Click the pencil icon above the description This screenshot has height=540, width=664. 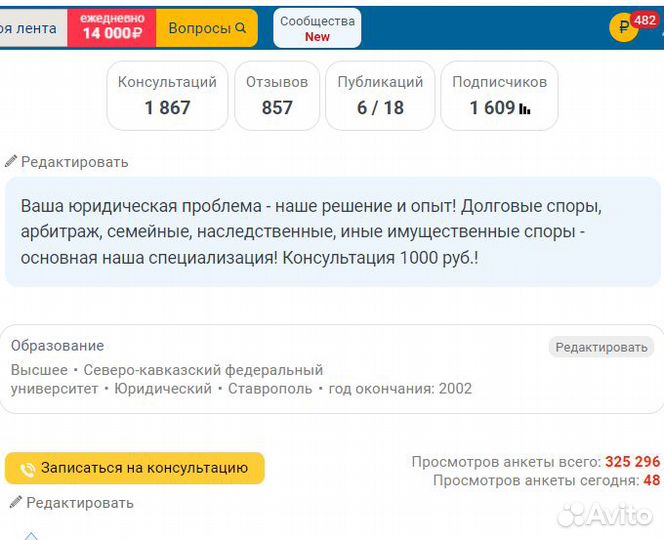tap(11, 161)
